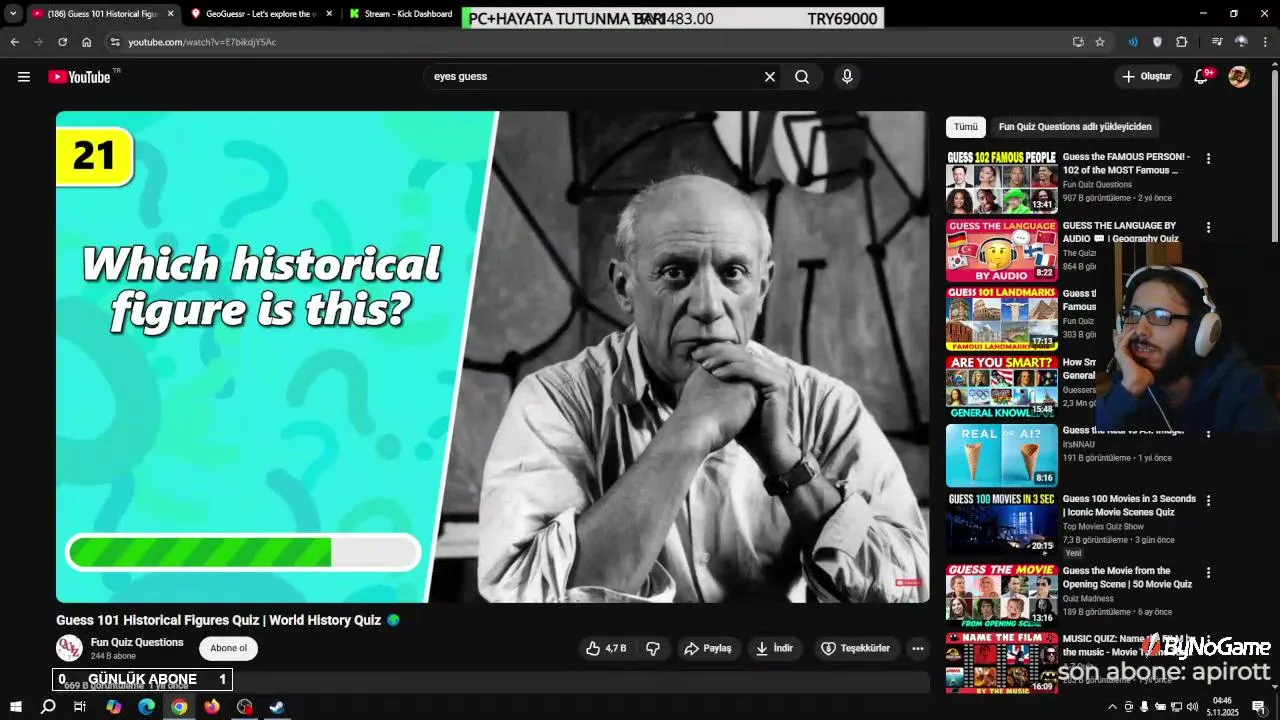Select the Fun Quiz Questions adlı yükleyiciden chip
Screen dimensions: 1280x720
click(x=1075, y=127)
